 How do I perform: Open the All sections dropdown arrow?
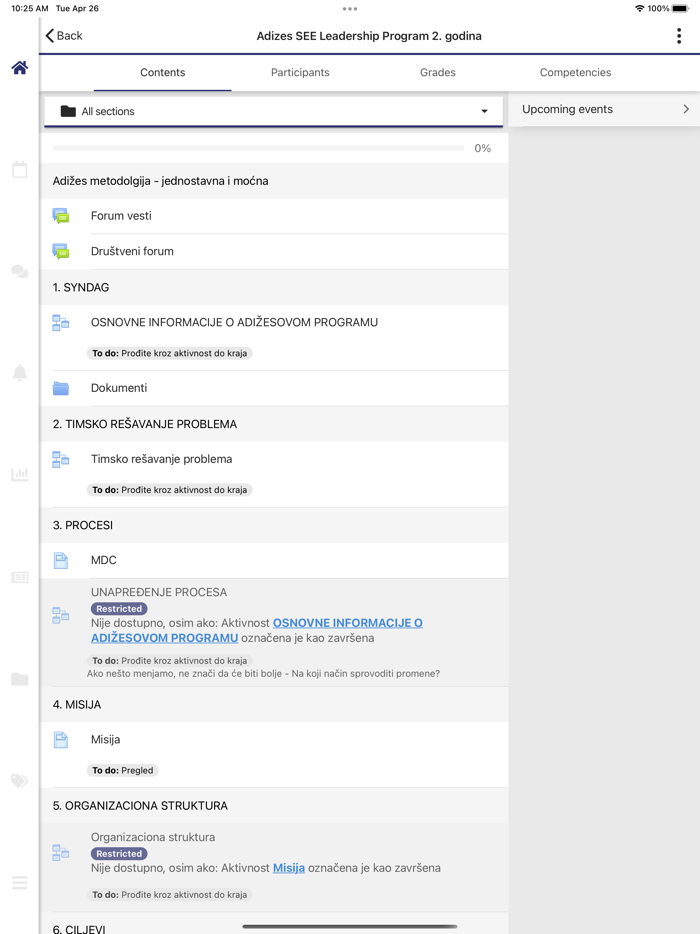(484, 111)
